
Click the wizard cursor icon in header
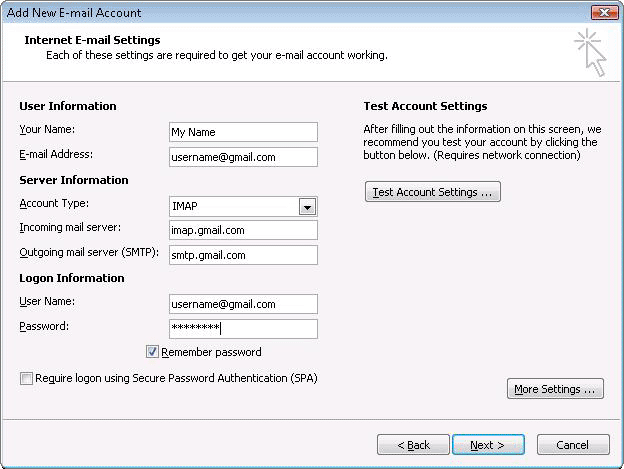click(591, 52)
